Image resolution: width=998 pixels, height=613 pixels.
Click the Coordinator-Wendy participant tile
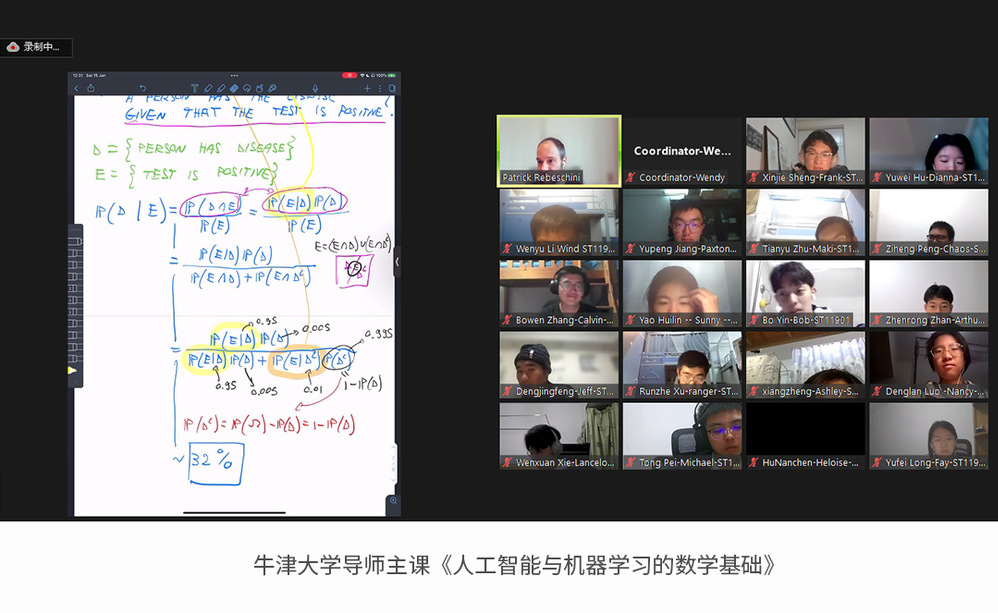tap(682, 151)
